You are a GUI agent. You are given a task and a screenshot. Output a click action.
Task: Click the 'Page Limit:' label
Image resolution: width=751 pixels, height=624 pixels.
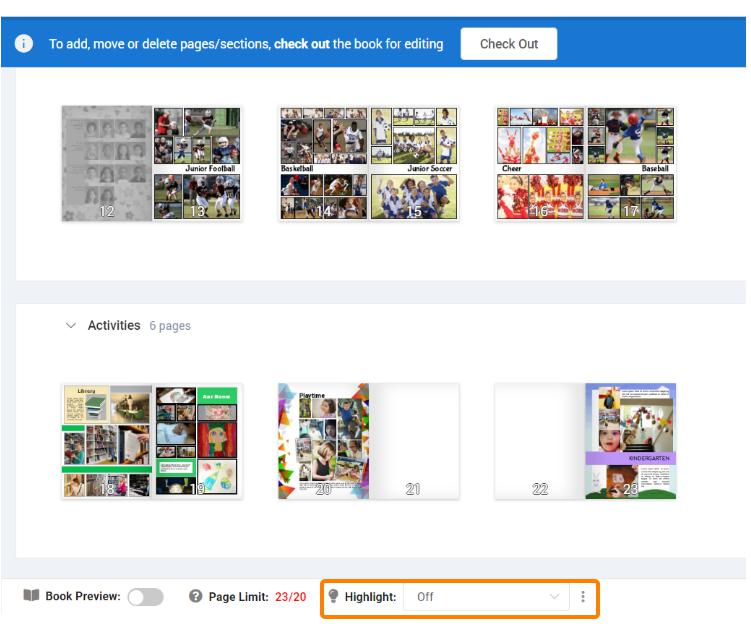coord(239,597)
